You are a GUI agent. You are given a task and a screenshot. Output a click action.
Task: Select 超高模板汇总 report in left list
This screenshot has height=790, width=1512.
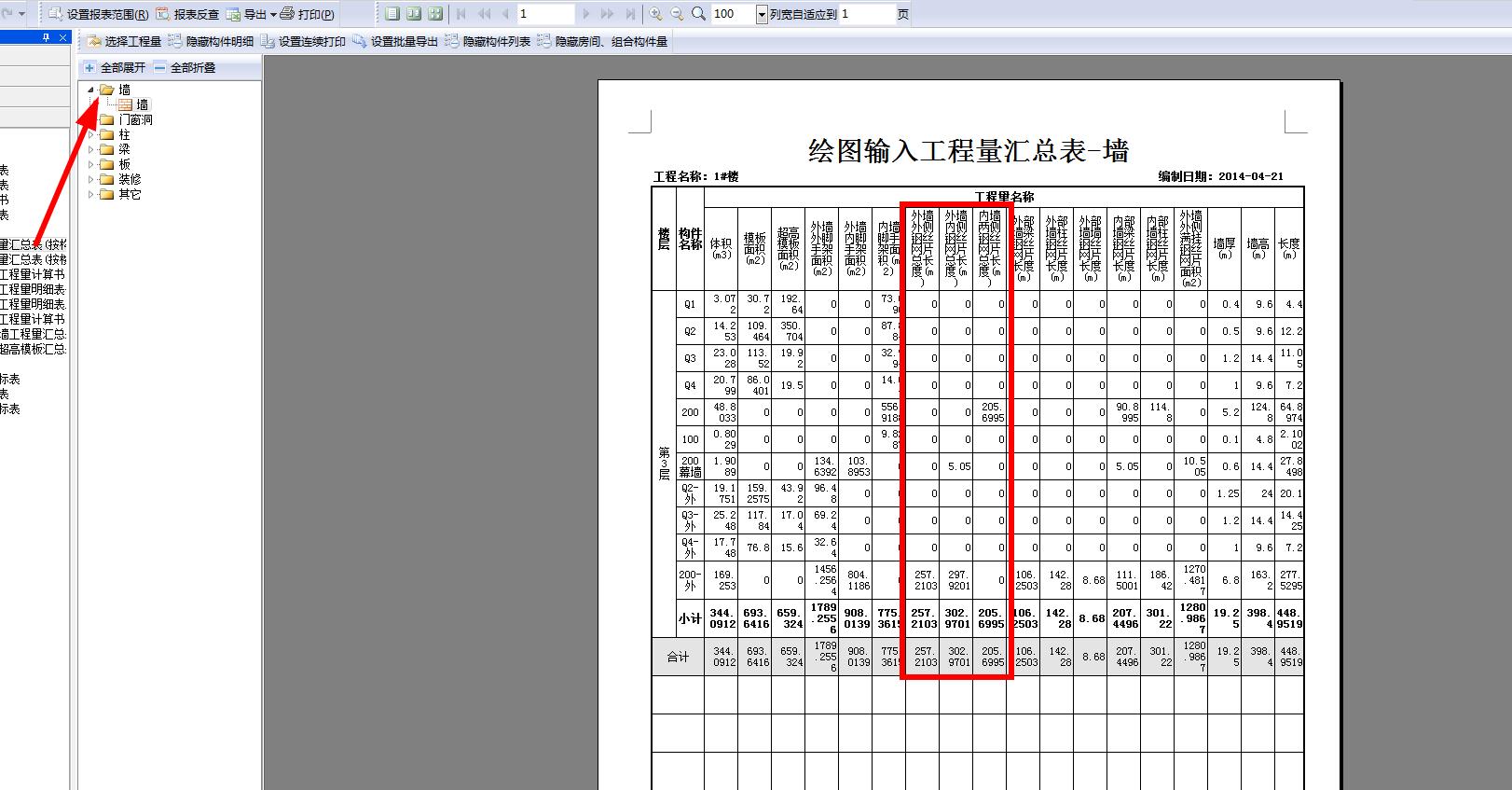(x=34, y=349)
